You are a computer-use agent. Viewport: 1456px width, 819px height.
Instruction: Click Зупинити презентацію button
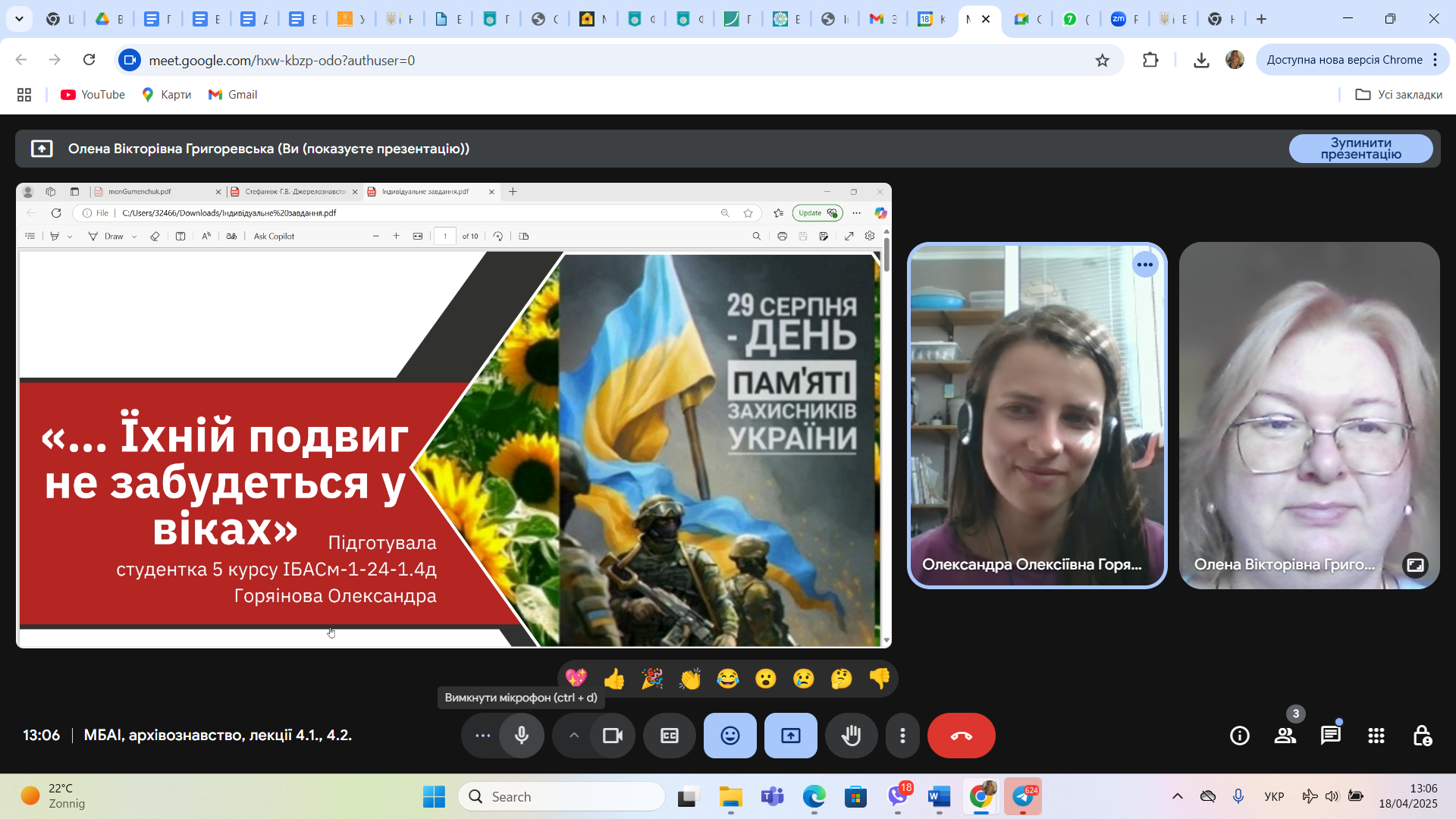1360,149
